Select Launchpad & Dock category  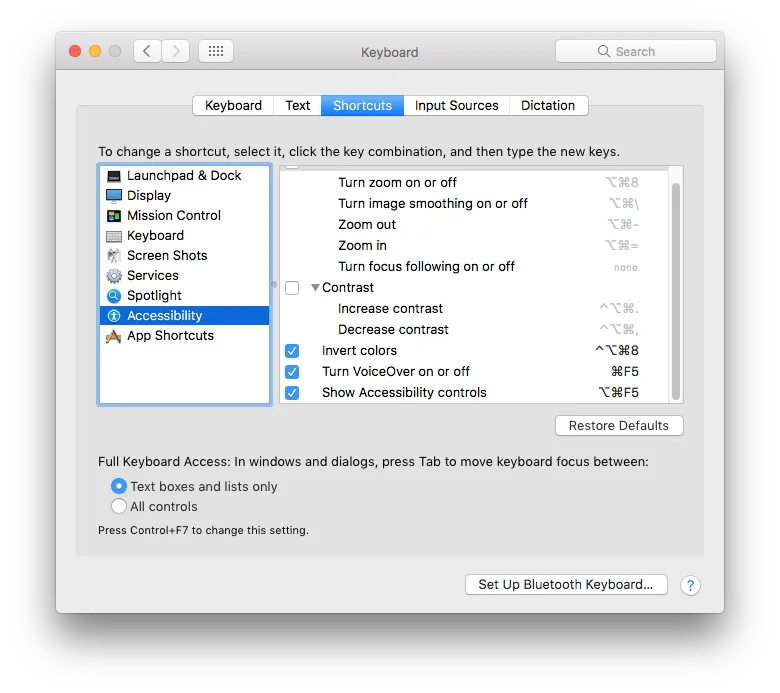[185, 176]
